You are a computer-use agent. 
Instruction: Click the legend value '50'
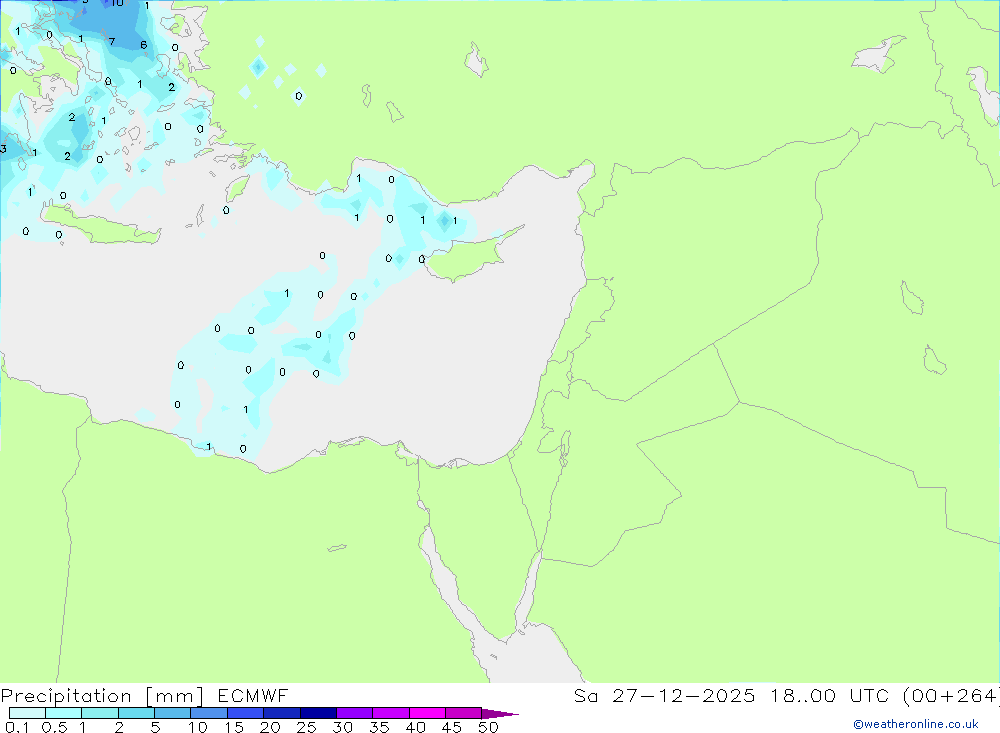(x=489, y=727)
